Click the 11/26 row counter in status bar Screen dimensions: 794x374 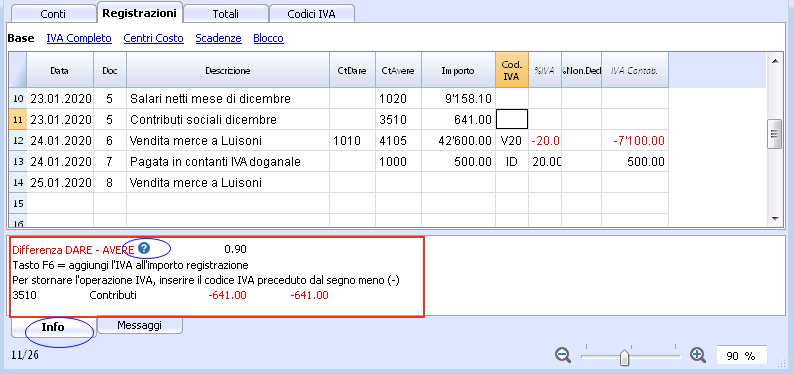pyautogui.click(x=25, y=355)
